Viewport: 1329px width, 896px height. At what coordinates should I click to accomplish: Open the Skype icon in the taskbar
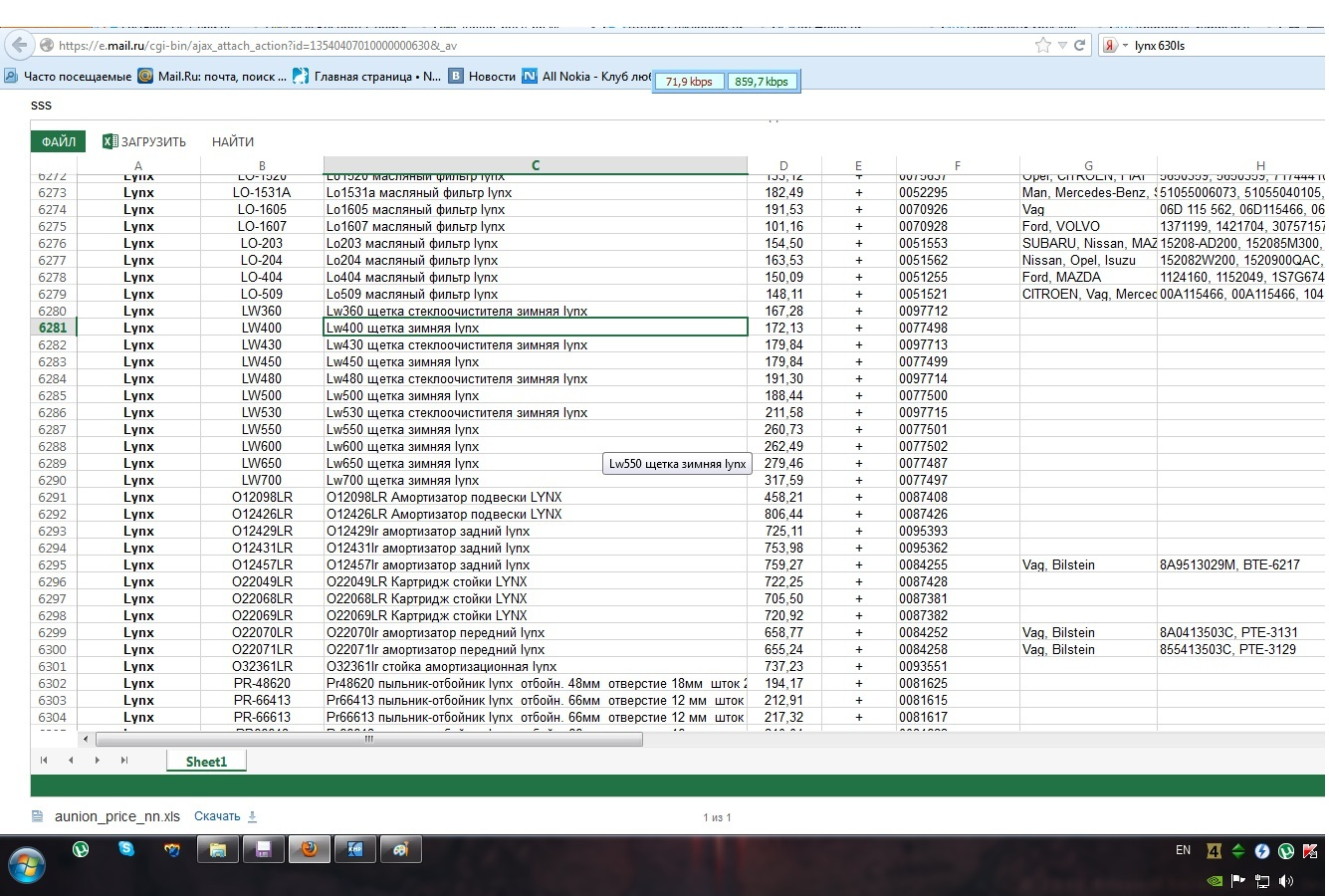(x=126, y=849)
